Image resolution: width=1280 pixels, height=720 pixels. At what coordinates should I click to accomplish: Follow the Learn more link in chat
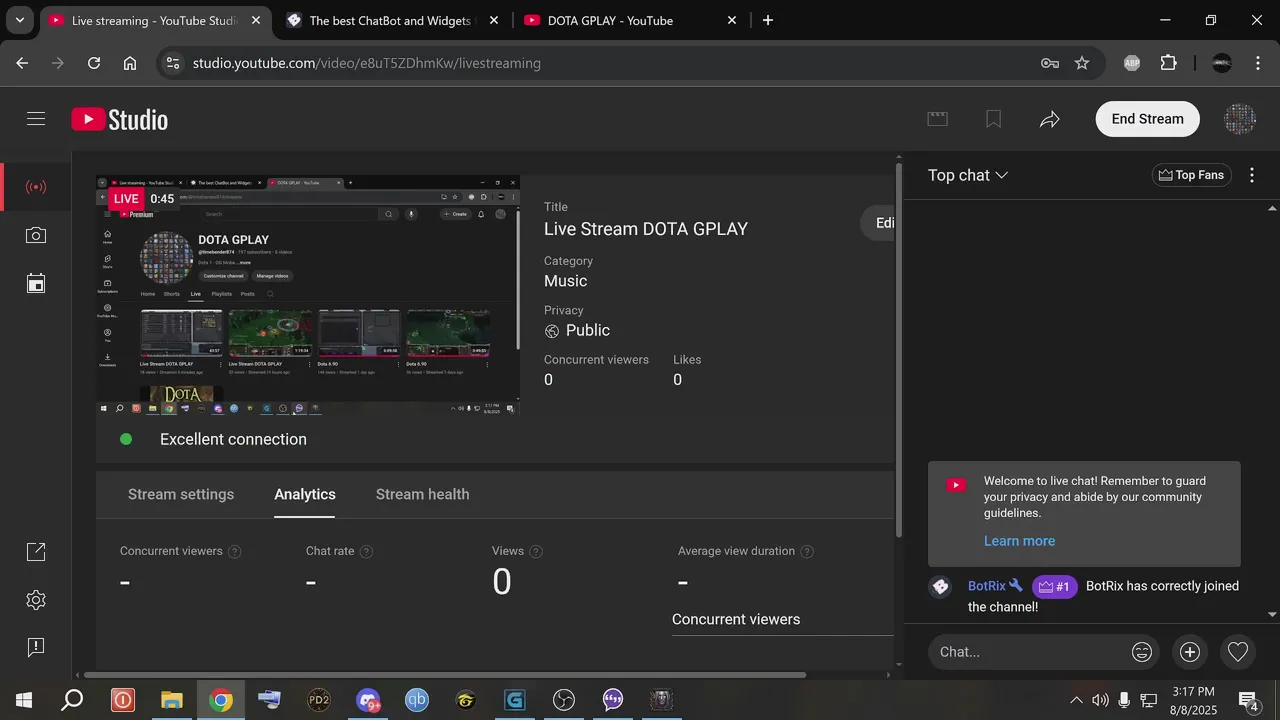1019,541
